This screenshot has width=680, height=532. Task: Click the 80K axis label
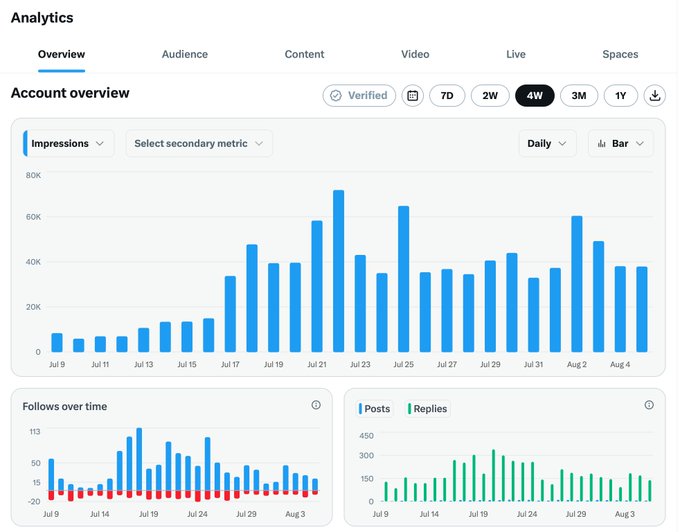(x=33, y=175)
